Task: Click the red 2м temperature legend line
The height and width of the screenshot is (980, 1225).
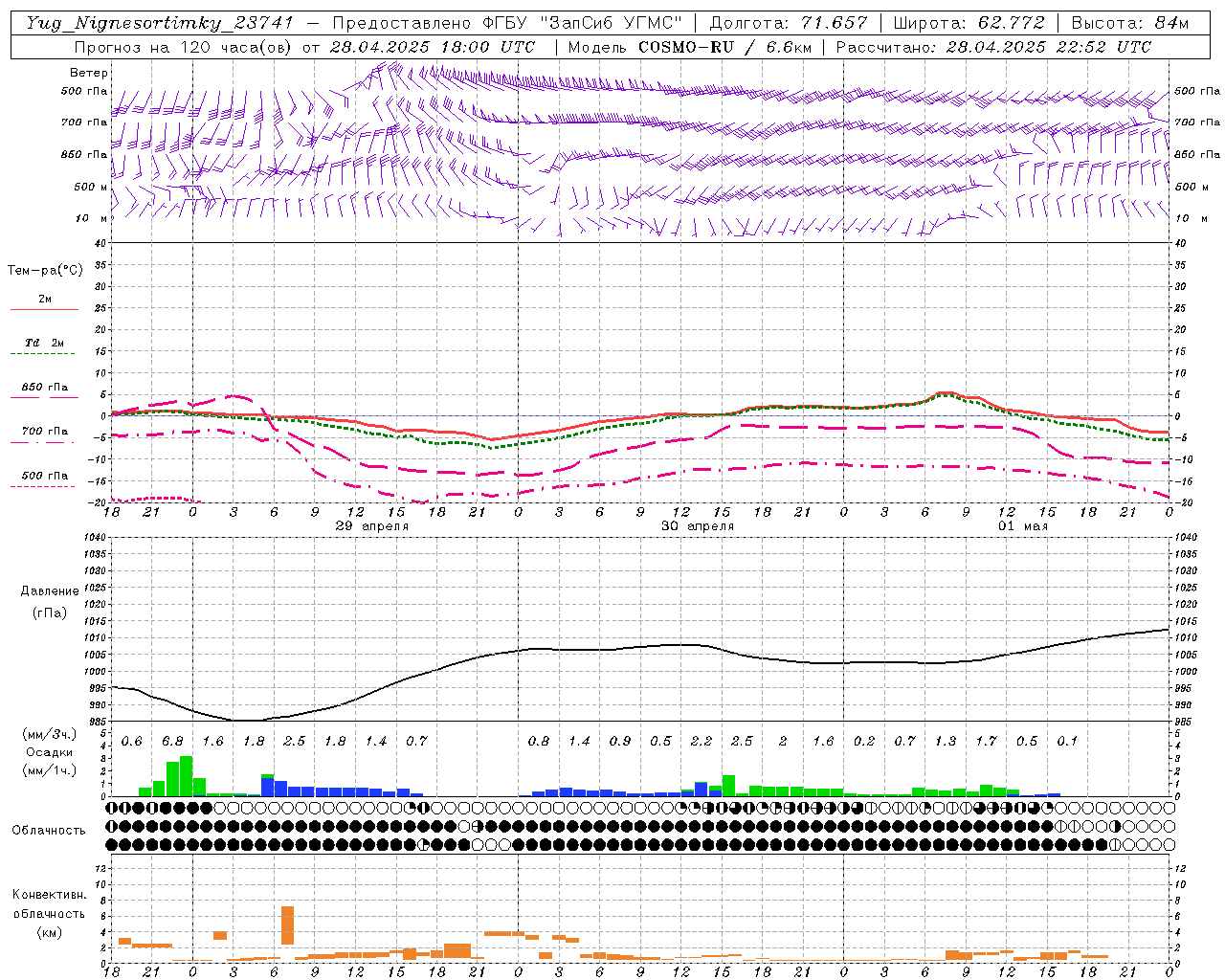Action: coord(44,309)
